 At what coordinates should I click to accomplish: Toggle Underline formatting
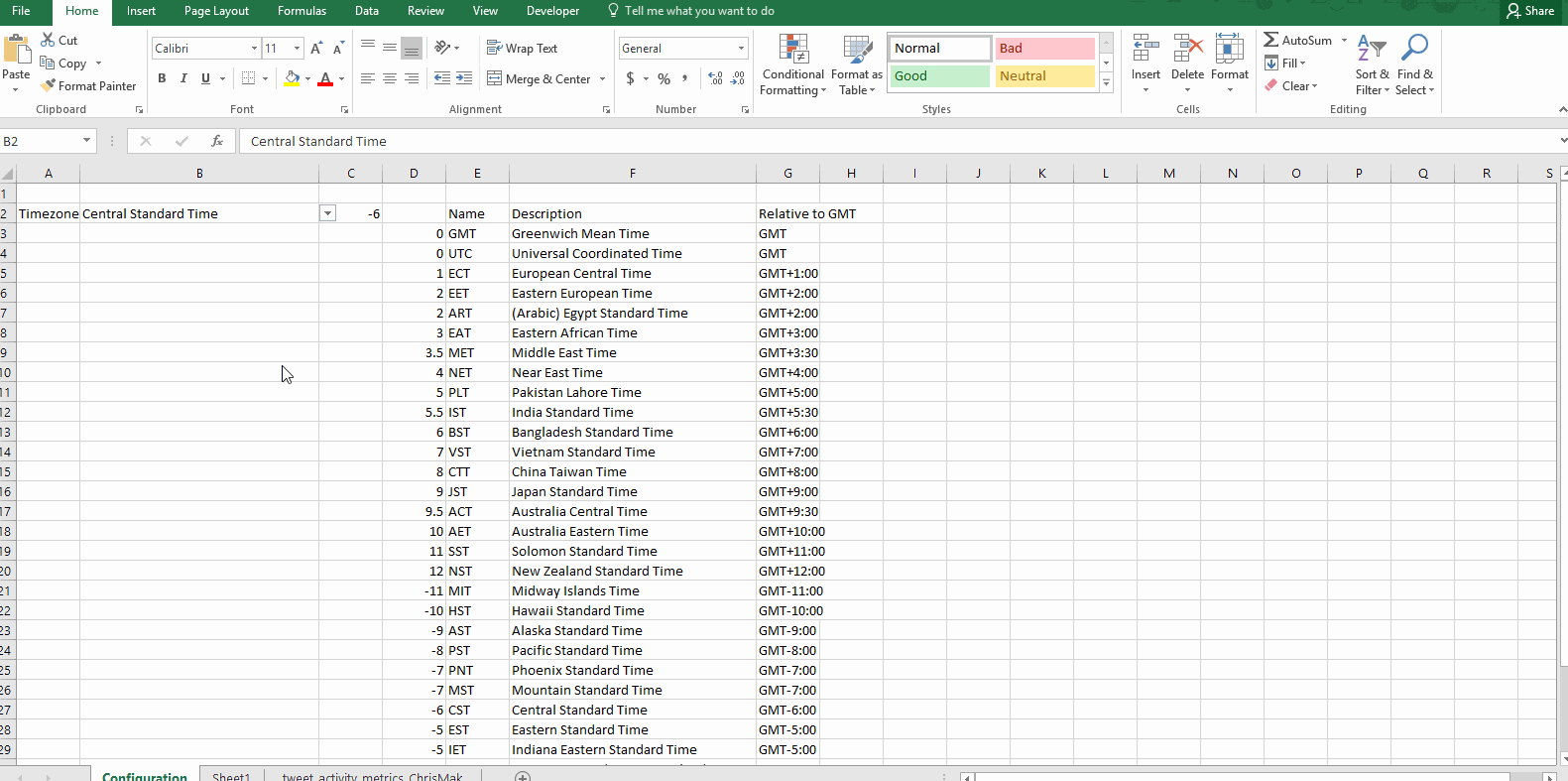tap(205, 78)
